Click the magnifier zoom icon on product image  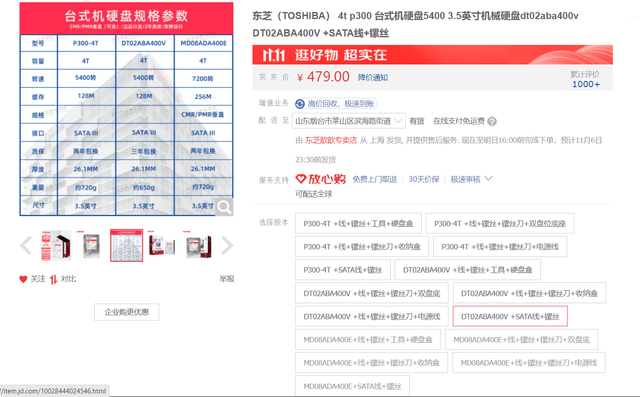tap(224, 207)
